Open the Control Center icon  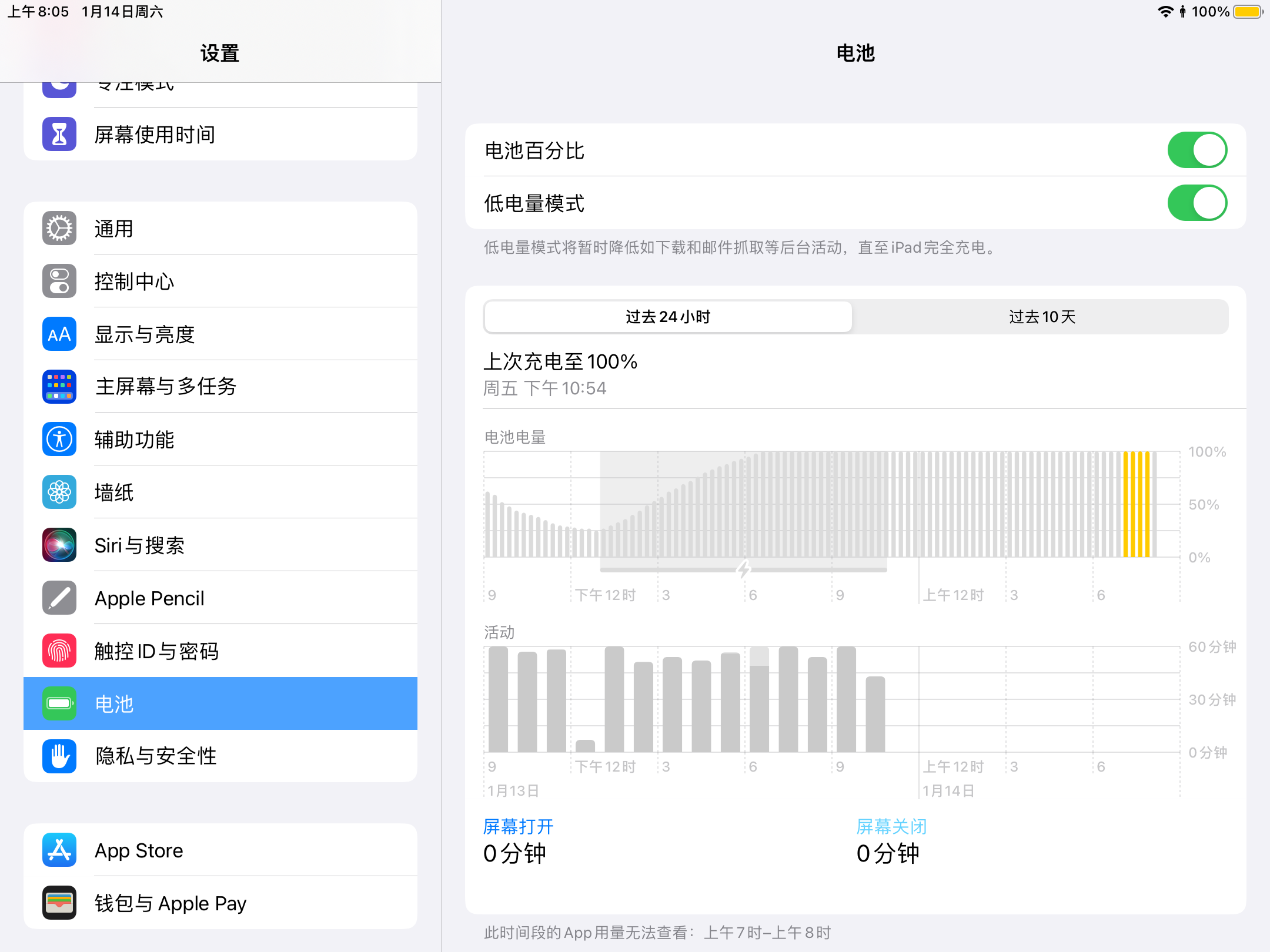click(59, 281)
